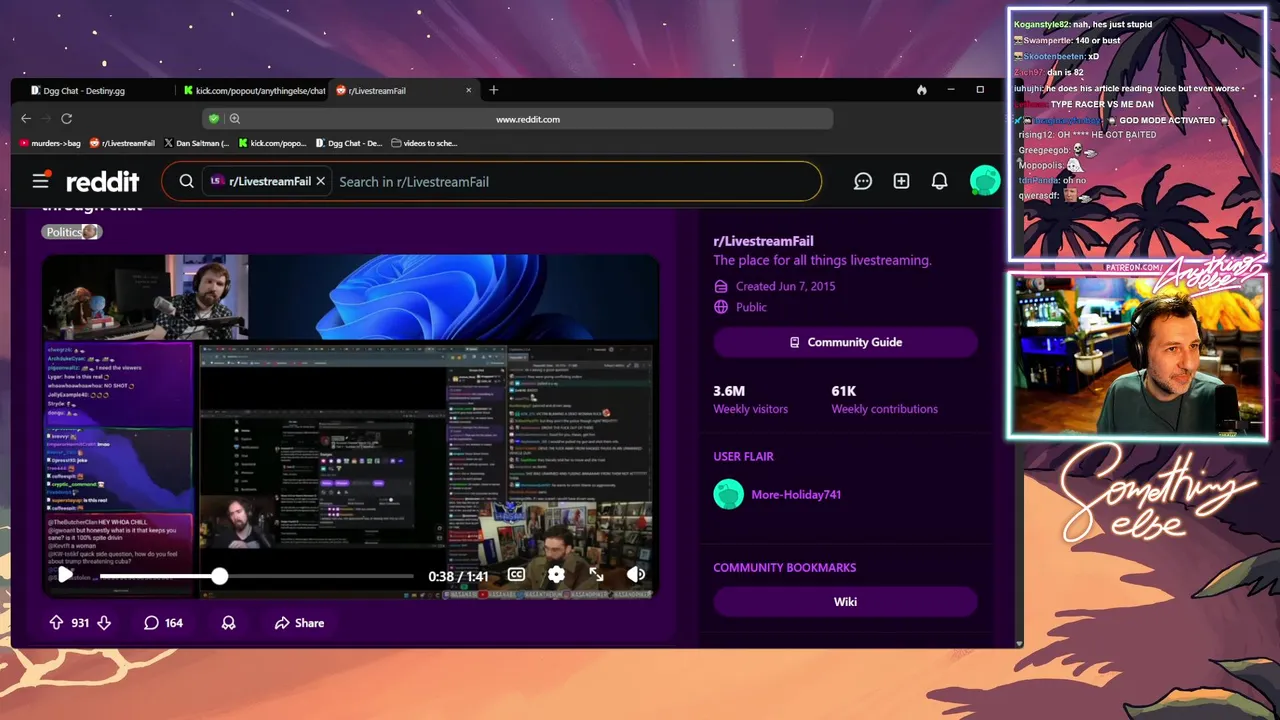Click the reddit logo

(102, 181)
